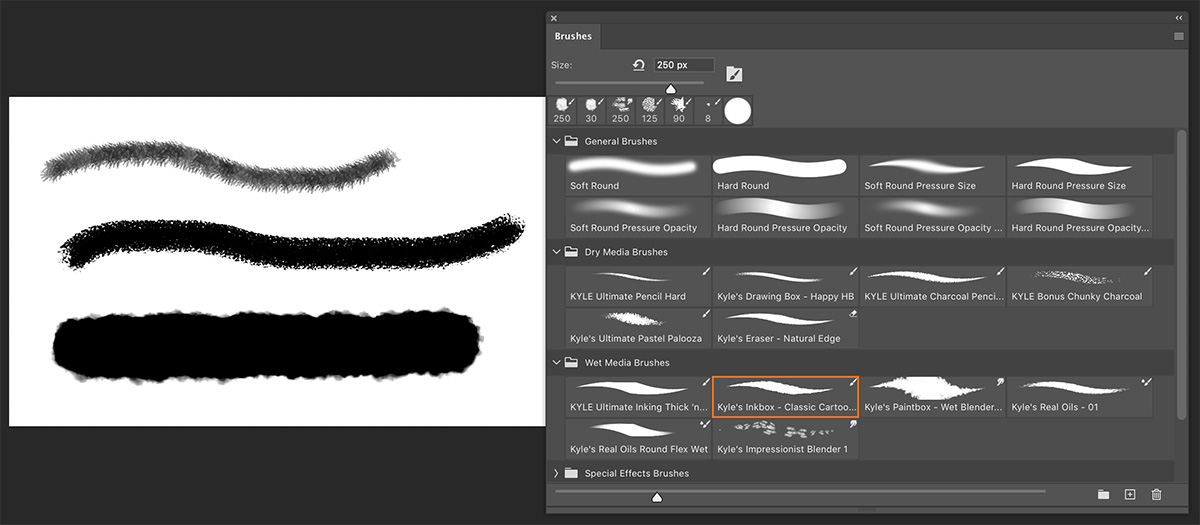Select the white round recent brush
The width and height of the screenshot is (1200, 525).
737,110
